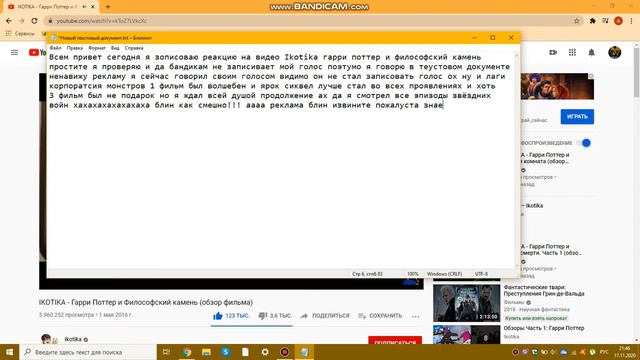Open Фантастические твари video thumbnail
Viewport: 640px width, 360px height.
point(466,303)
